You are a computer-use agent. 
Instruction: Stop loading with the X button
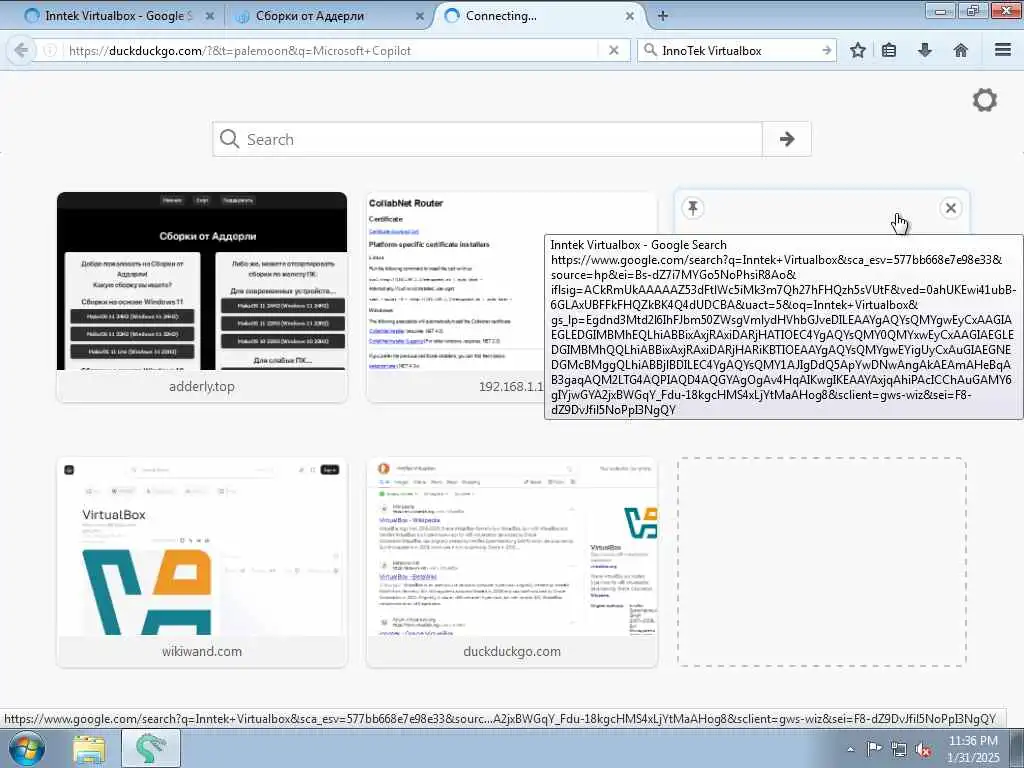pyautogui.click(x=614, y=50)
